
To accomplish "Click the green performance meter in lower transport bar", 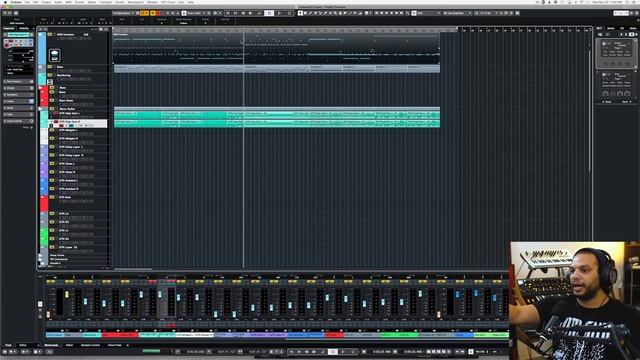I will coord(151,351).
